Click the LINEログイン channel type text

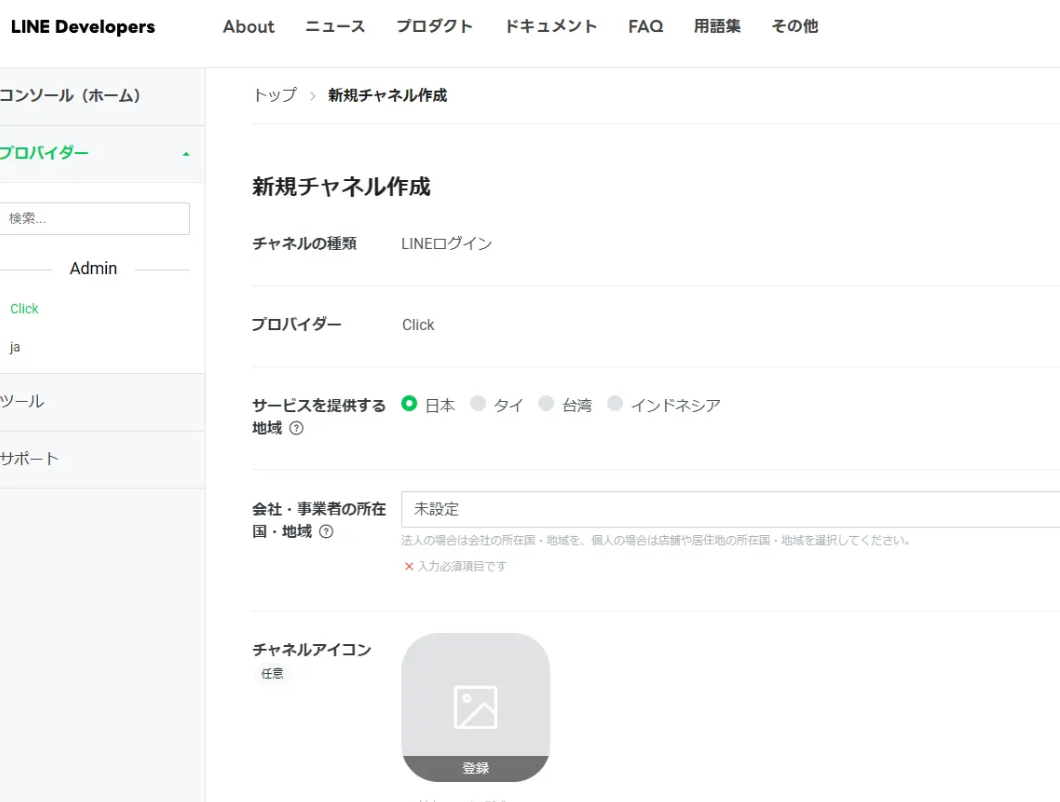pyautogui.click(x=447, y=243)
